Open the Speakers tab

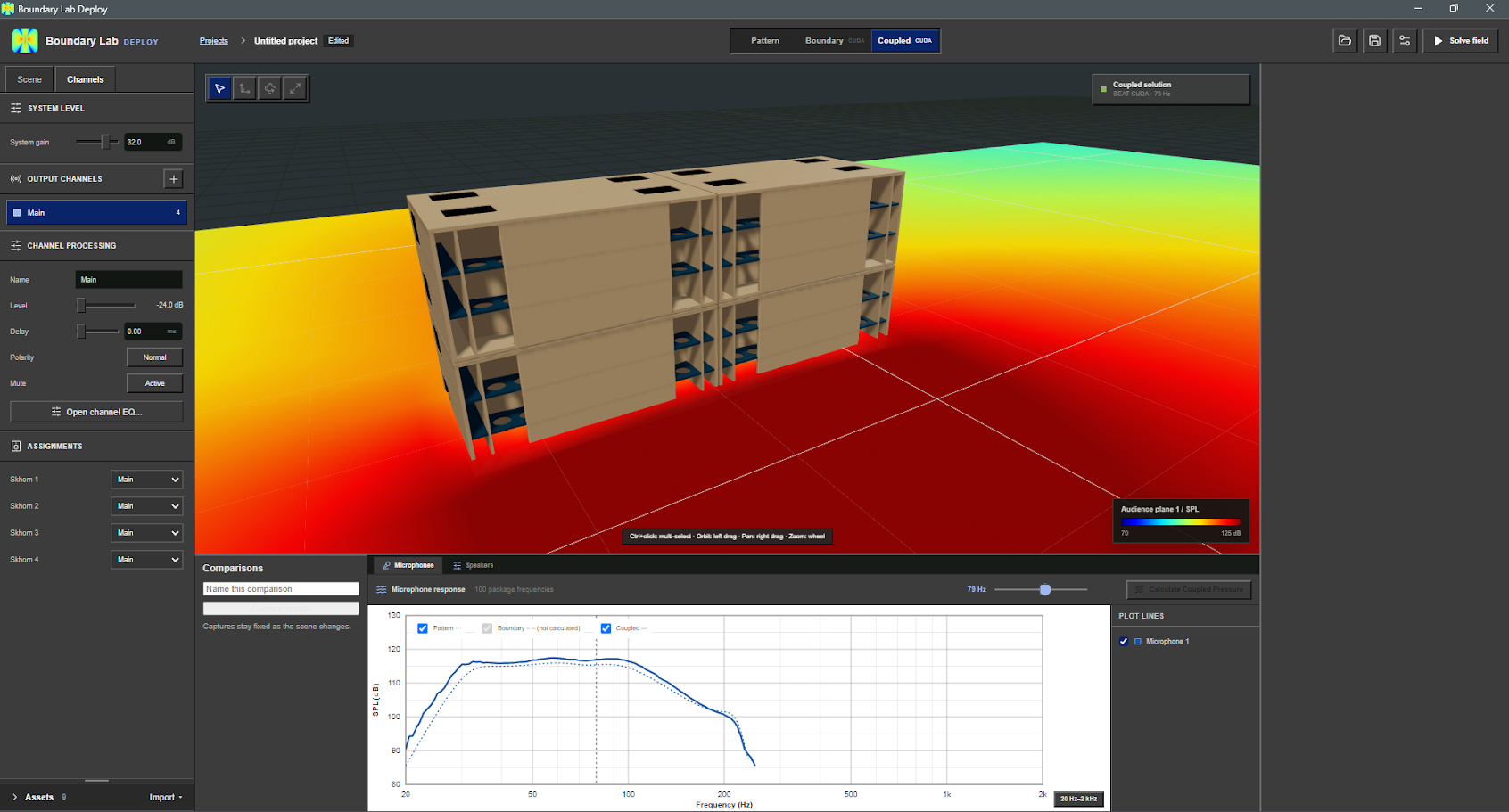click(x=473, y=565)
